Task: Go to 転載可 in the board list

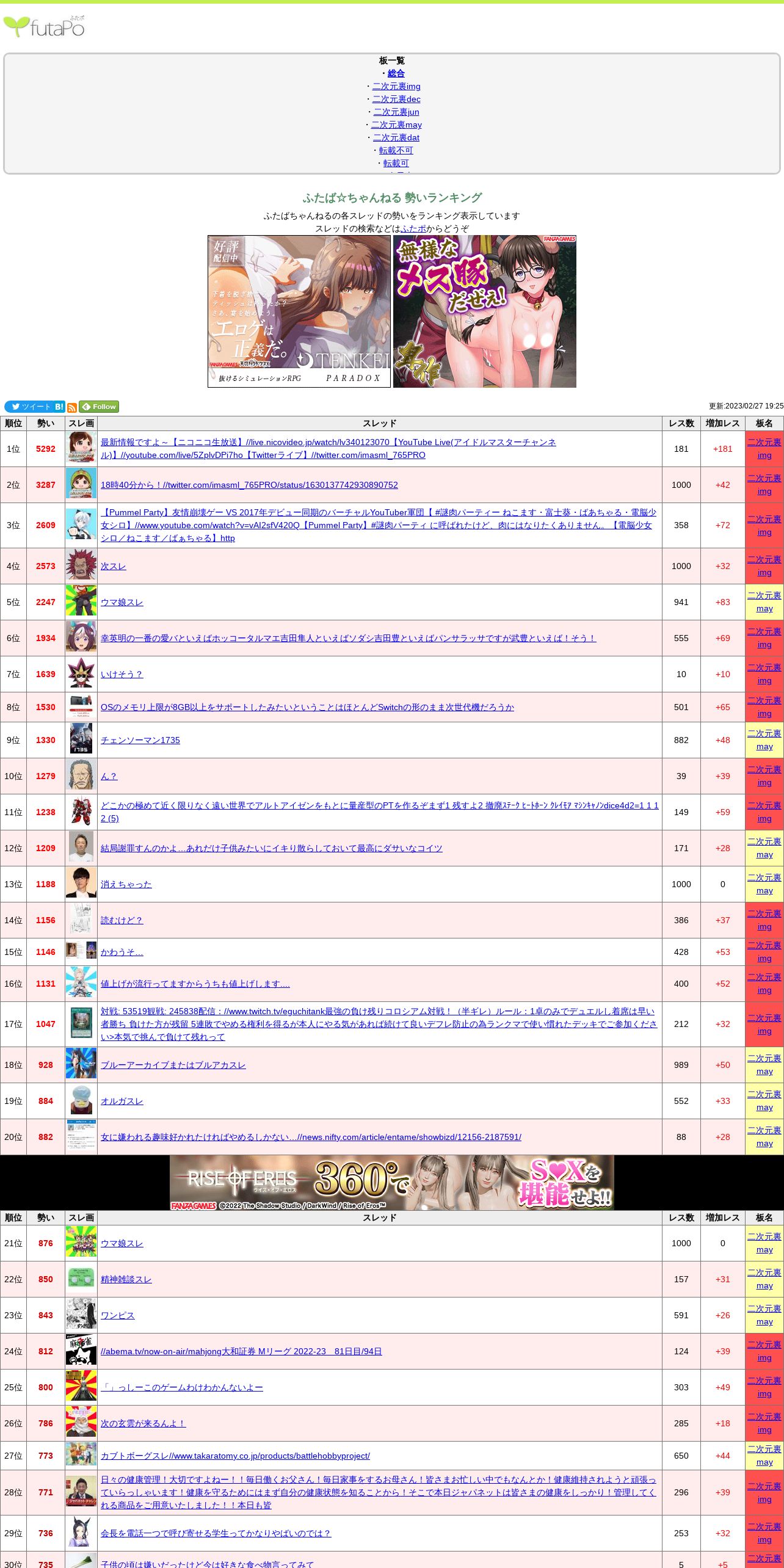Action: point(396,163)
